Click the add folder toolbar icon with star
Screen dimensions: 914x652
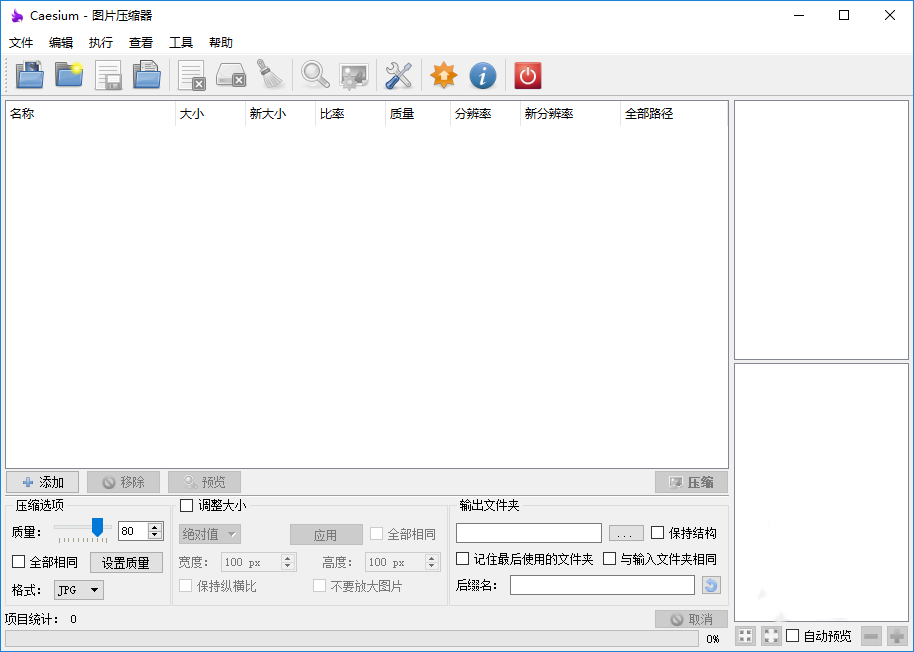(x=69, y=75)
